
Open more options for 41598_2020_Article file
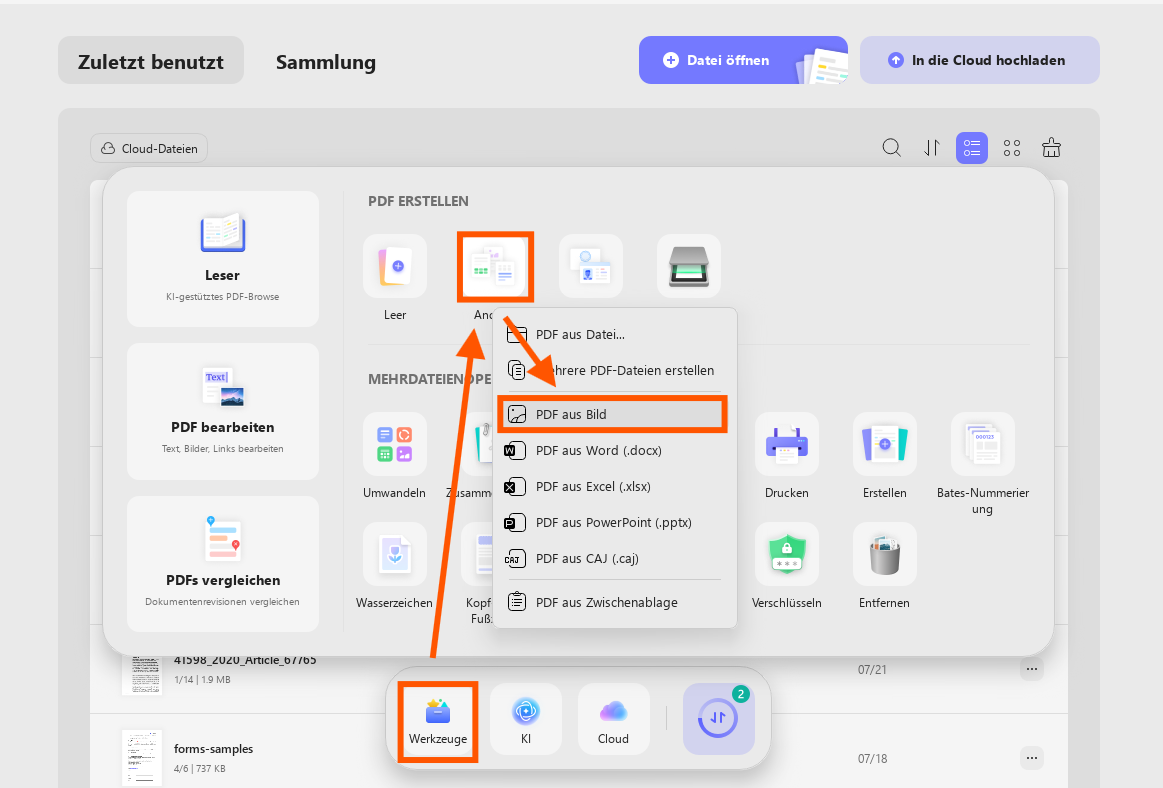(1031, 669)
